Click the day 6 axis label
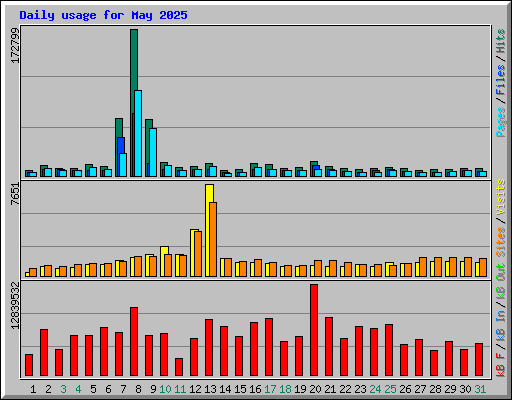 [x=108, y=389]
